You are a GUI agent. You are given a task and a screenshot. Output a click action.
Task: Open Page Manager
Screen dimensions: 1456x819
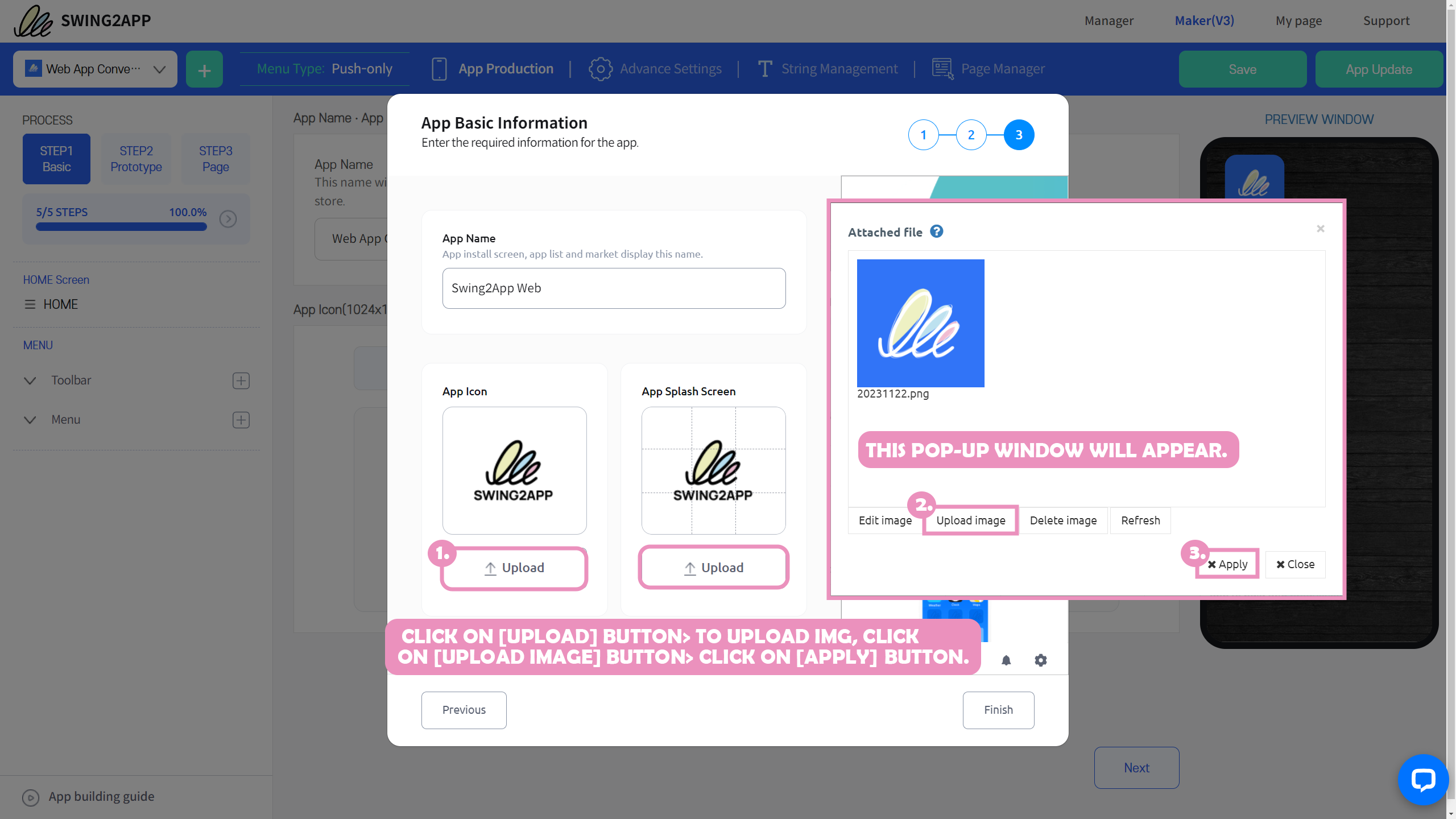tap(988, 69)
